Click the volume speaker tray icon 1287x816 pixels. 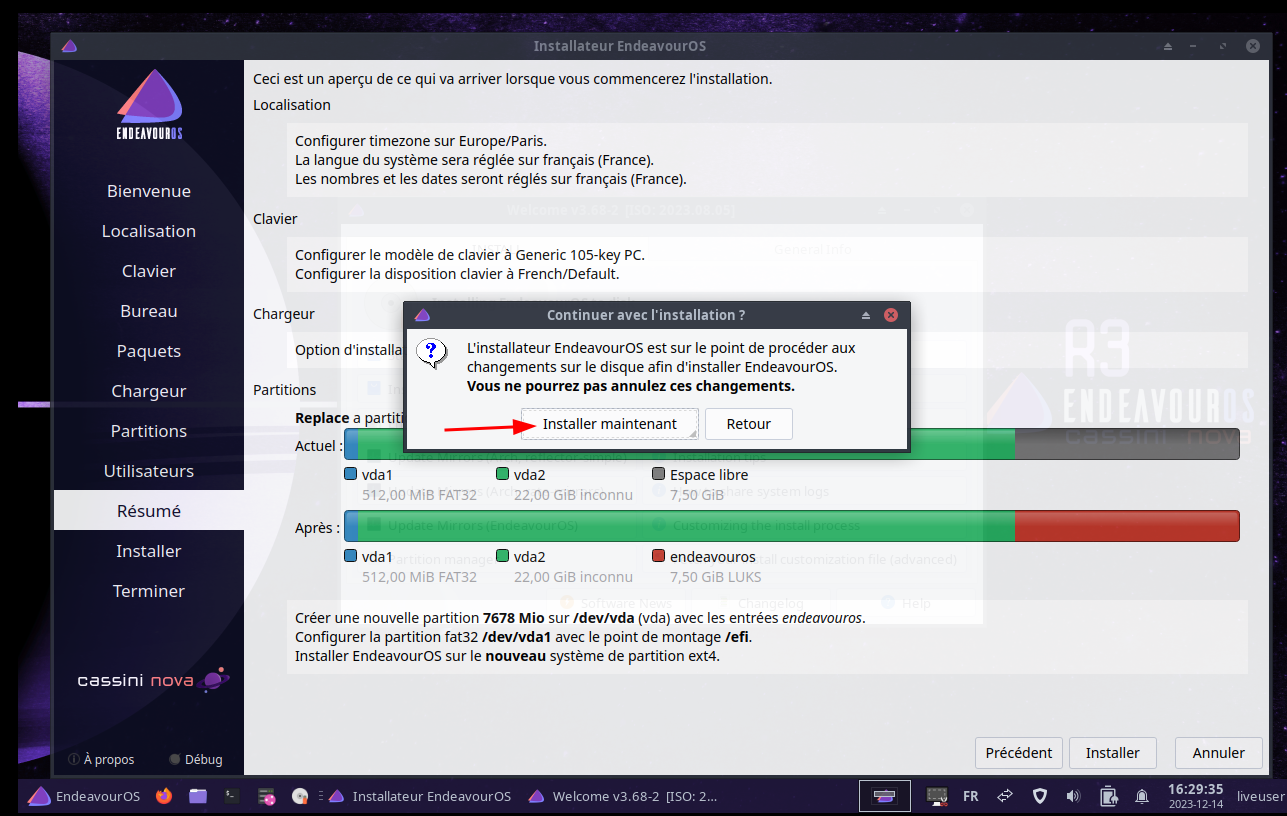click(1074, 796)
